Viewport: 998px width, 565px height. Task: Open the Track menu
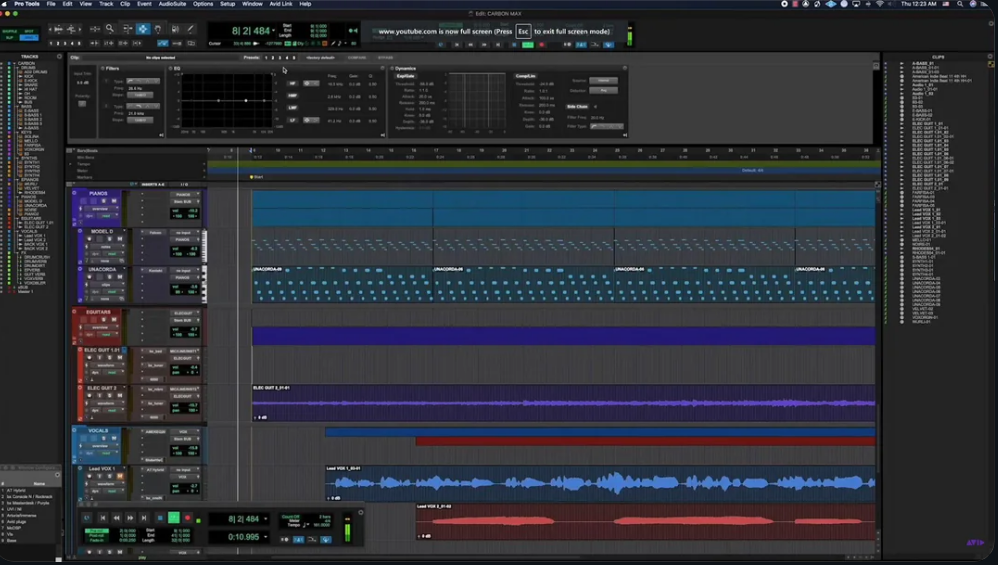(106, 4)
